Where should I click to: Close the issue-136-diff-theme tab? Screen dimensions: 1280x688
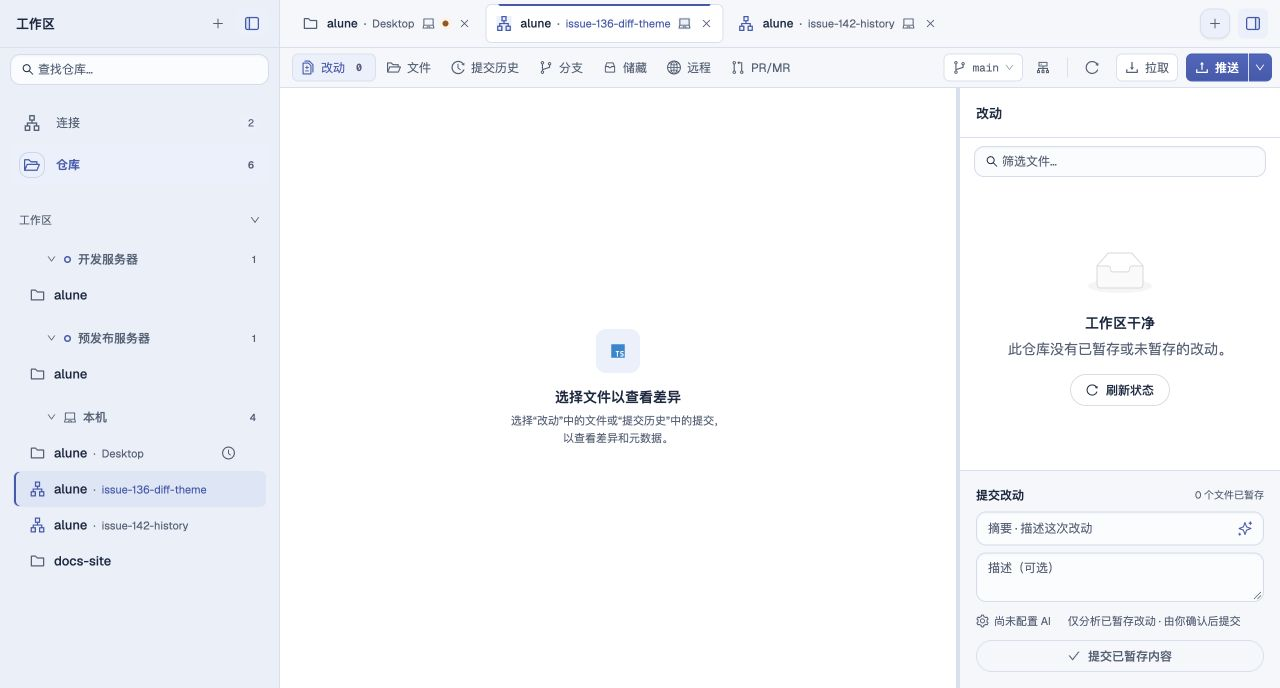[706, 23]
